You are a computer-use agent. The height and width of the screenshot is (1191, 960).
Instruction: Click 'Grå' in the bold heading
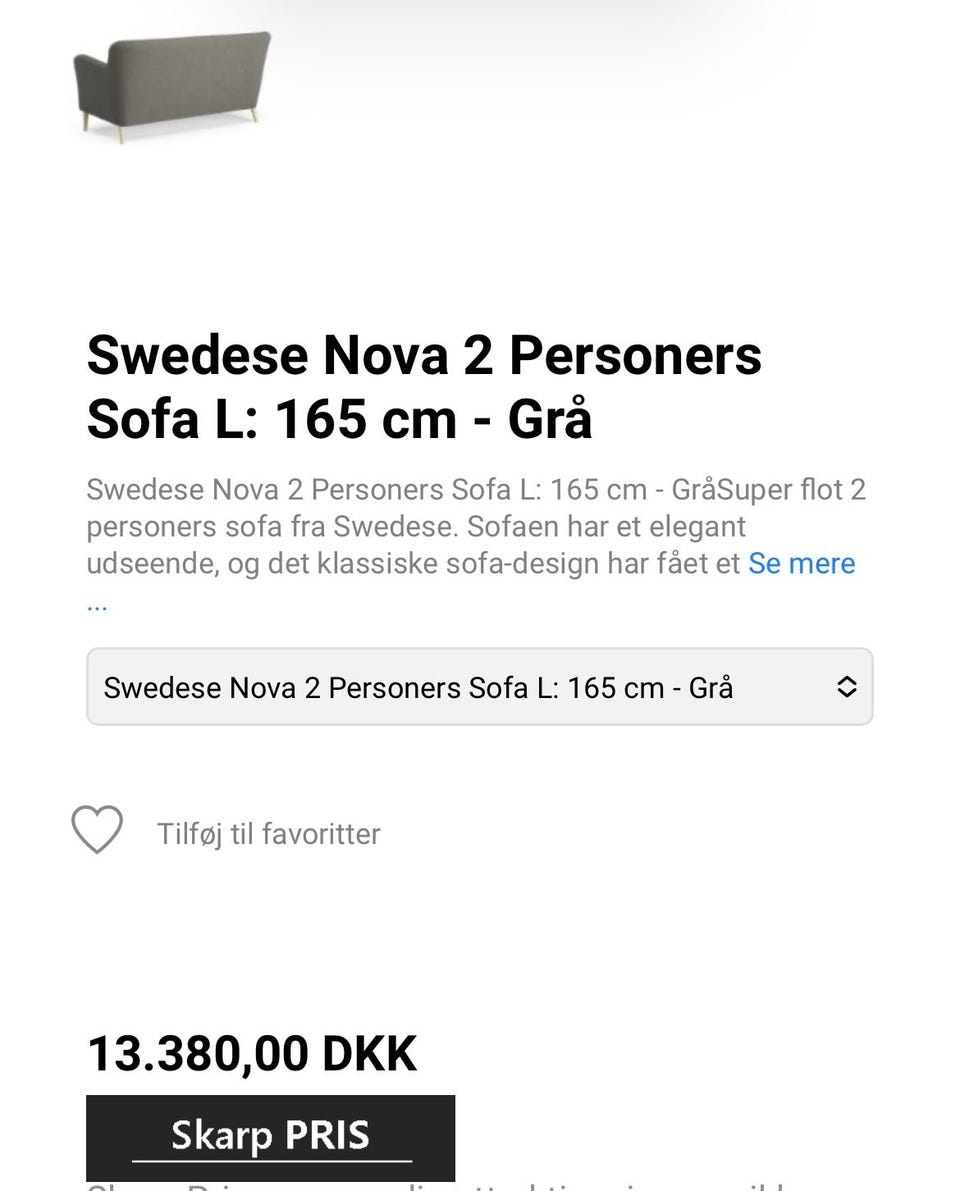click(550, 420)
